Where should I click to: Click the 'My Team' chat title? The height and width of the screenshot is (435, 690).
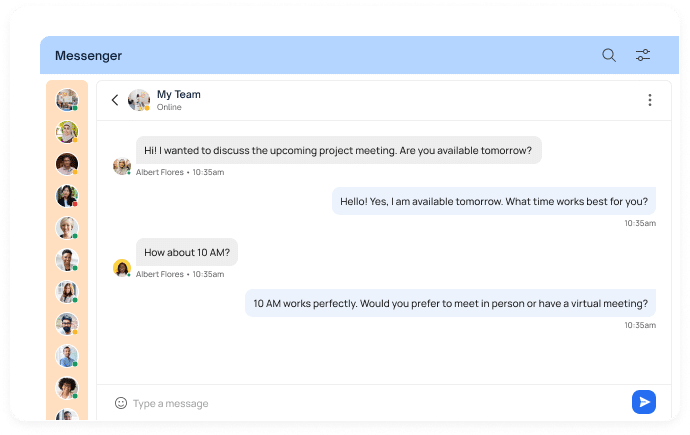tap(179, 95)
